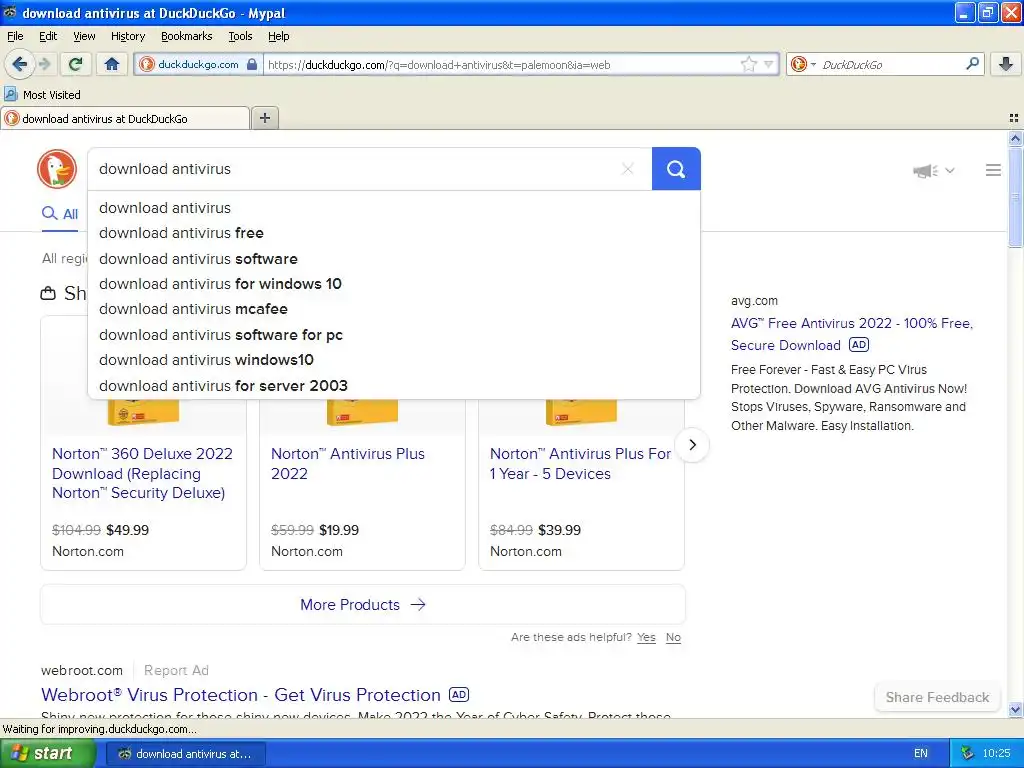Open the Bookmarks menu
The height and width of the screenshot is (768, 1024).
coord(186,37)
